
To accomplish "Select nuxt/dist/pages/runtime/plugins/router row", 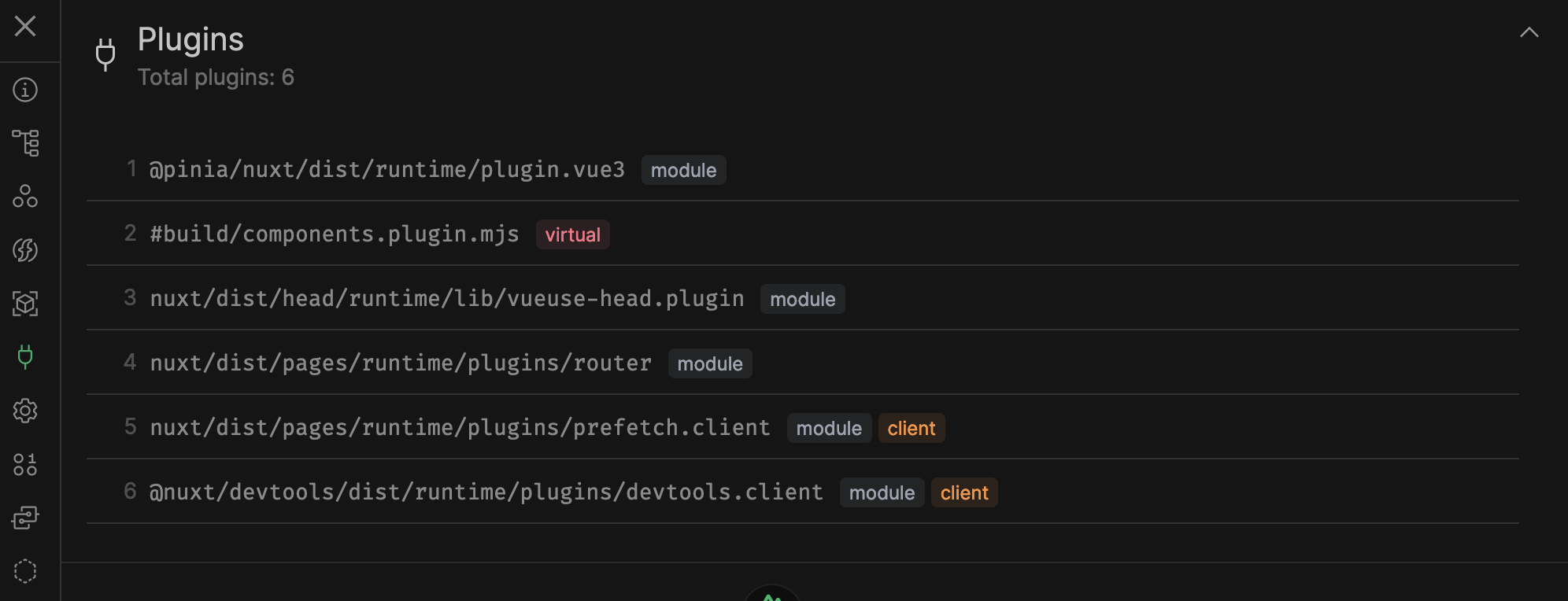I will click(x=803, y=363).
